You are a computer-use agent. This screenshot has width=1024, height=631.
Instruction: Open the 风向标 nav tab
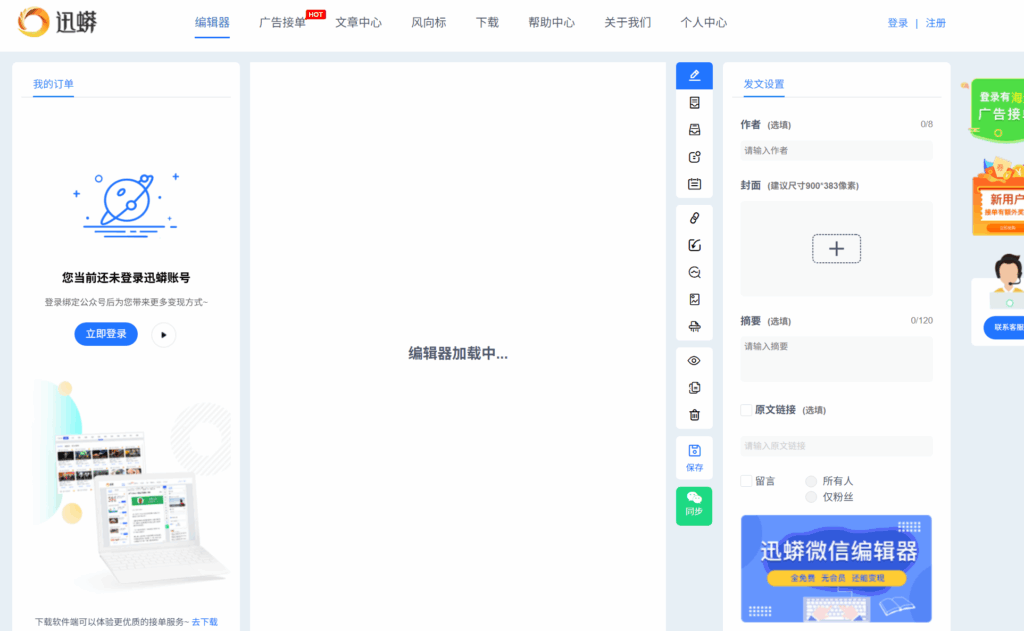coord(428,23)
